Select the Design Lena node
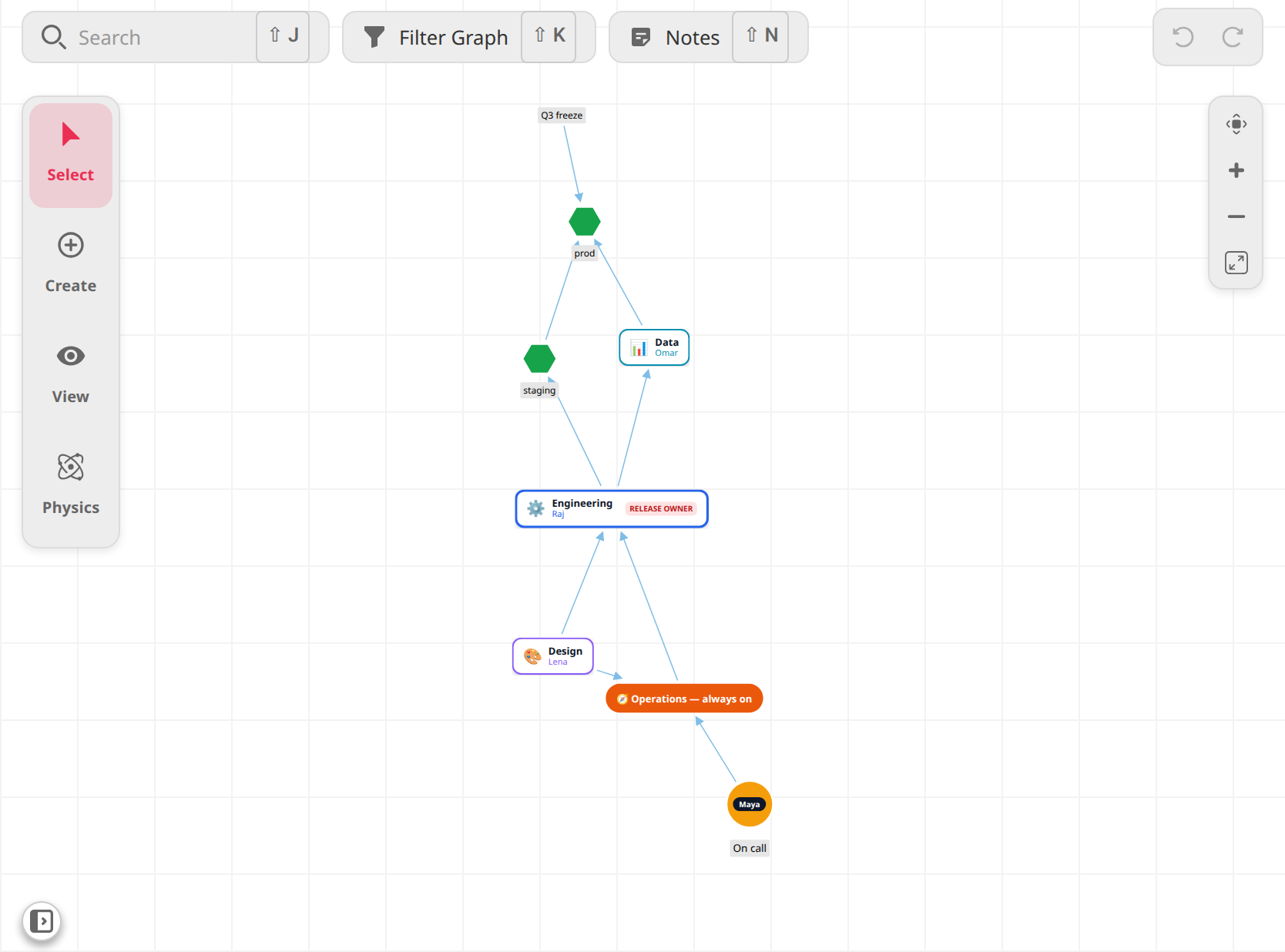1285x952 pixels. [x=553, y=656]
